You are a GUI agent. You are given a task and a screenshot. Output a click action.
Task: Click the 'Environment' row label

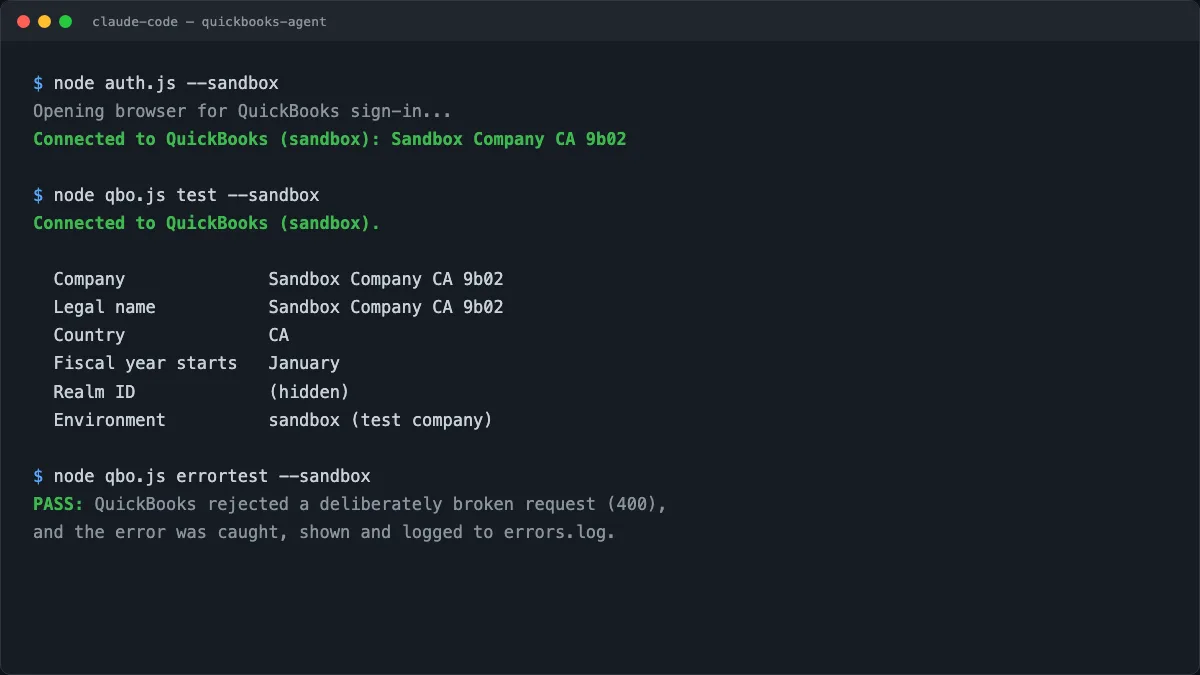110,419
